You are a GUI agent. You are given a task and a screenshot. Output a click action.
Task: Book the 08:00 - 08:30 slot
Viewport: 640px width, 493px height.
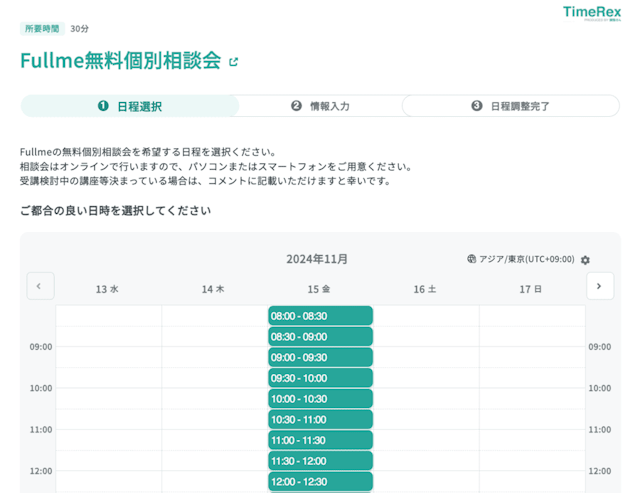(320, 316)
